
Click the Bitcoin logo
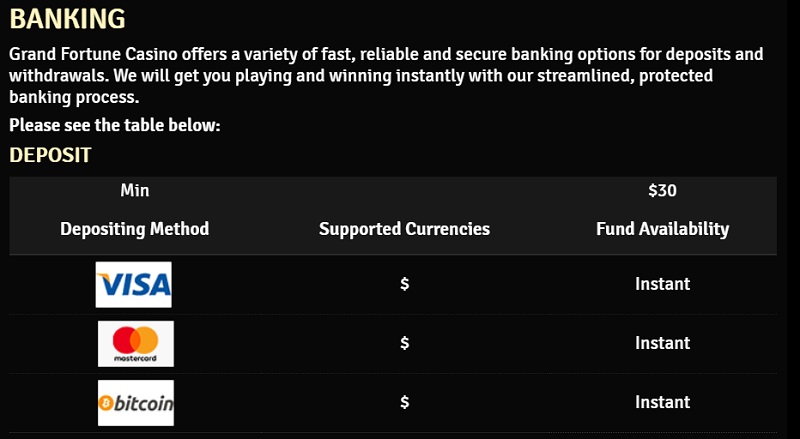pos(136,403)
